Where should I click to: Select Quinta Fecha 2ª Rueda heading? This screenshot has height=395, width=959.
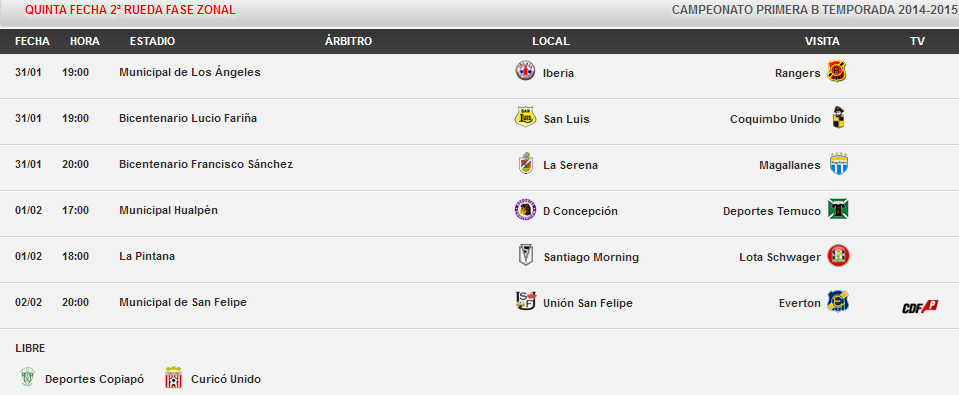point(130,10)
